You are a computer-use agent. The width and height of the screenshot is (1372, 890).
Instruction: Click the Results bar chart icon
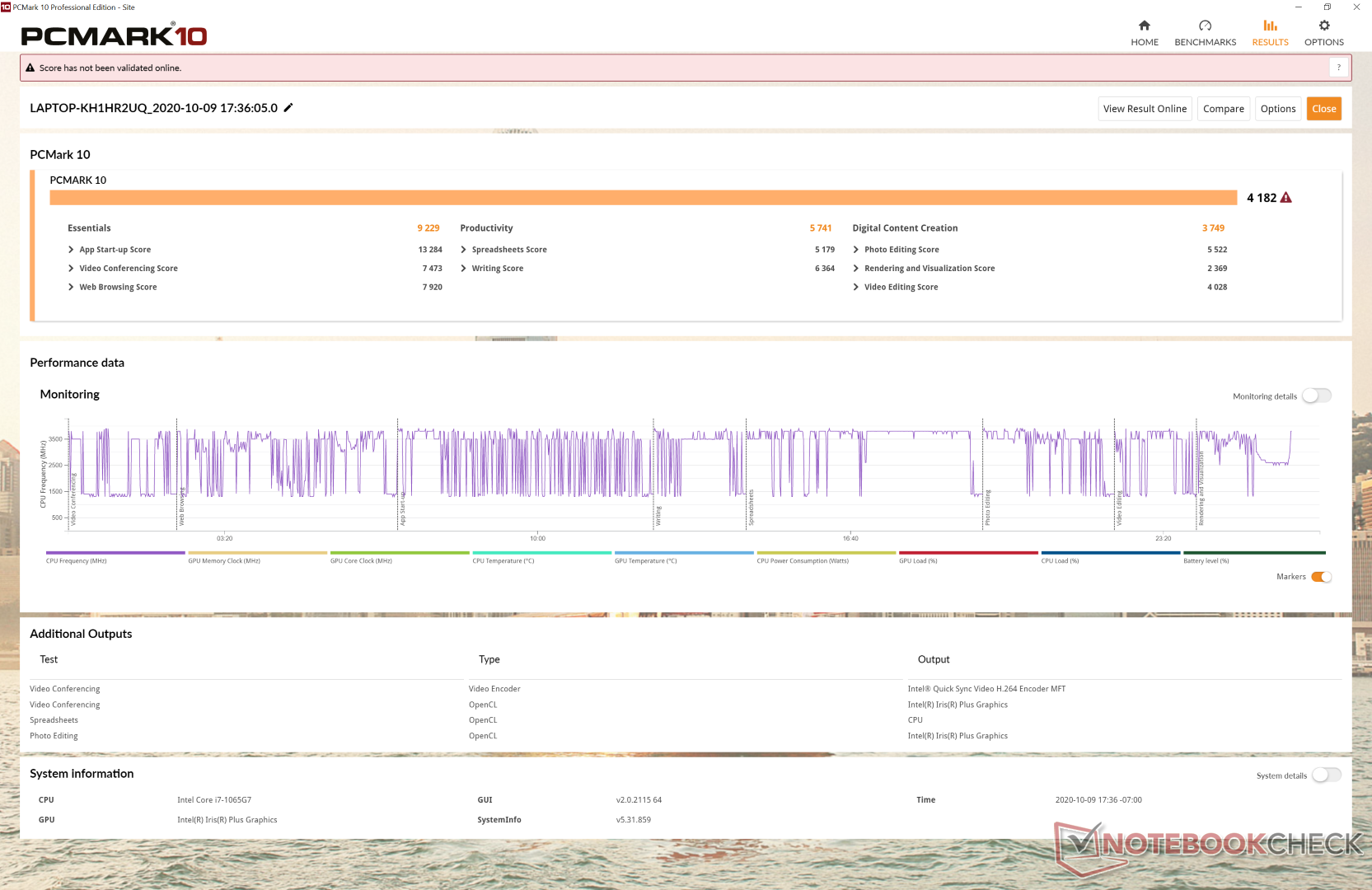coord(1270,26)
